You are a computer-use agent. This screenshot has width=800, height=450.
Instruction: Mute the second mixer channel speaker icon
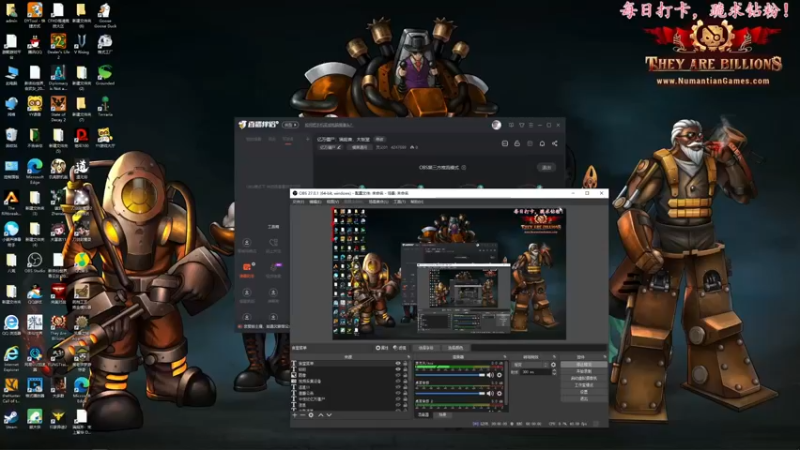pyautogui.click(x=490, y=393)
